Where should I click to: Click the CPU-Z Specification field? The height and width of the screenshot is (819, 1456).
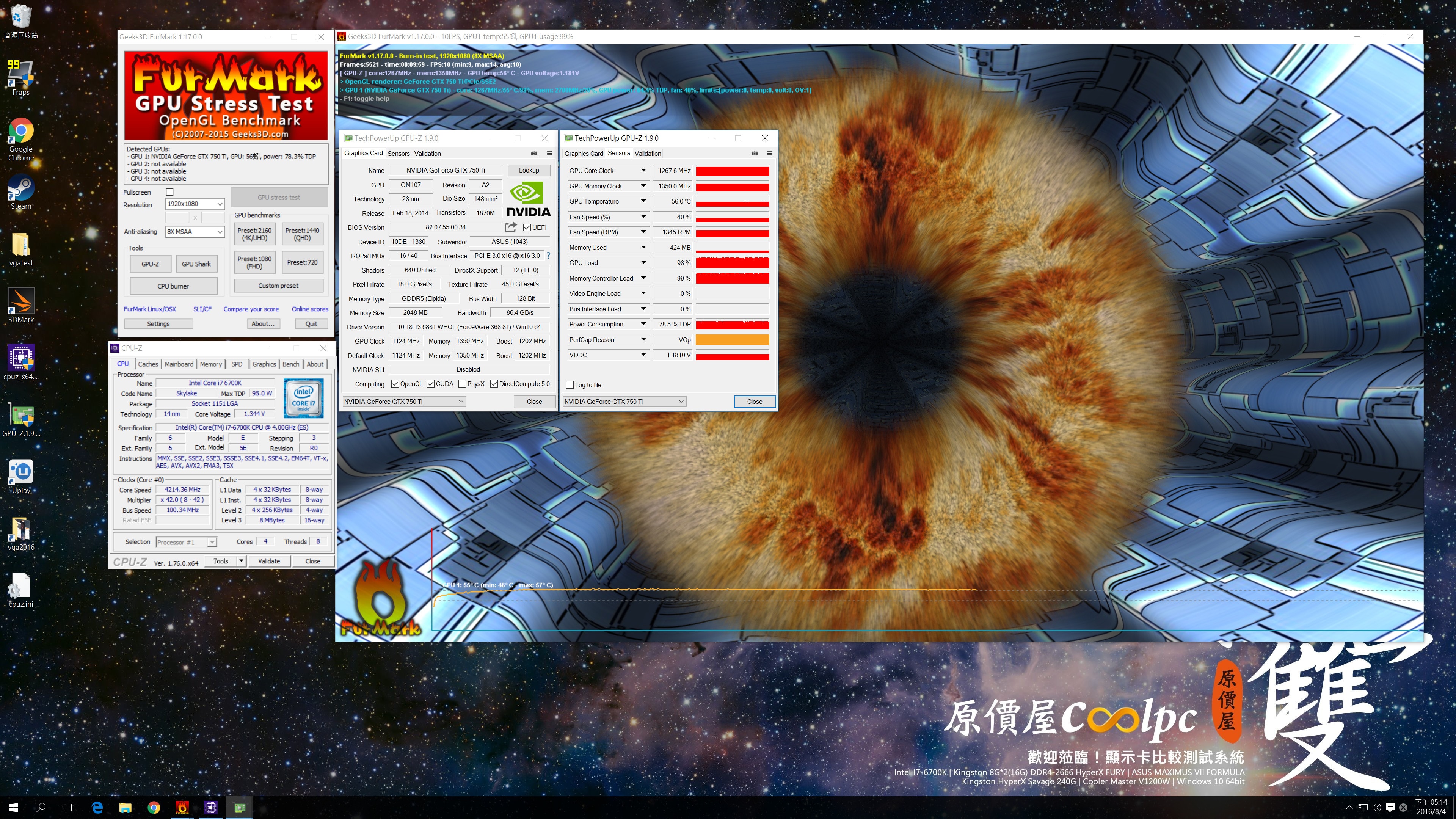coord(242,427)
